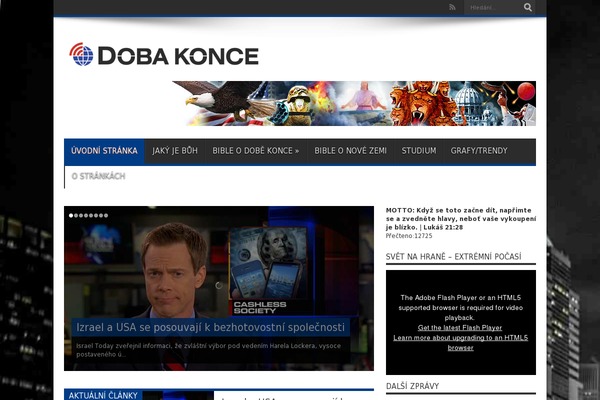Open the header banner image
This screenshot has height=400, width=600.
[354, 103]
